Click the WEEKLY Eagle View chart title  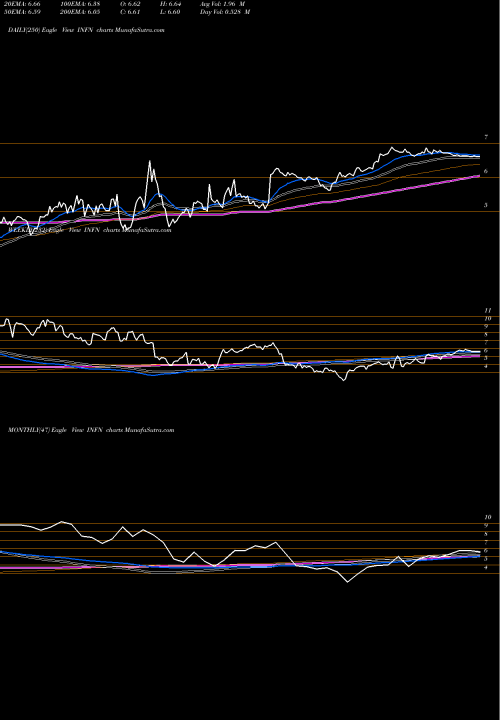90,230
